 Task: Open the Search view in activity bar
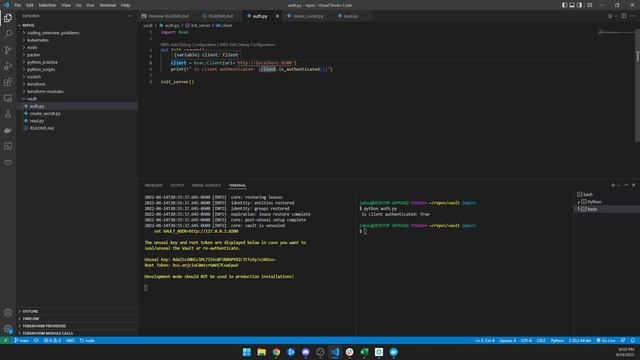(8, 34)
